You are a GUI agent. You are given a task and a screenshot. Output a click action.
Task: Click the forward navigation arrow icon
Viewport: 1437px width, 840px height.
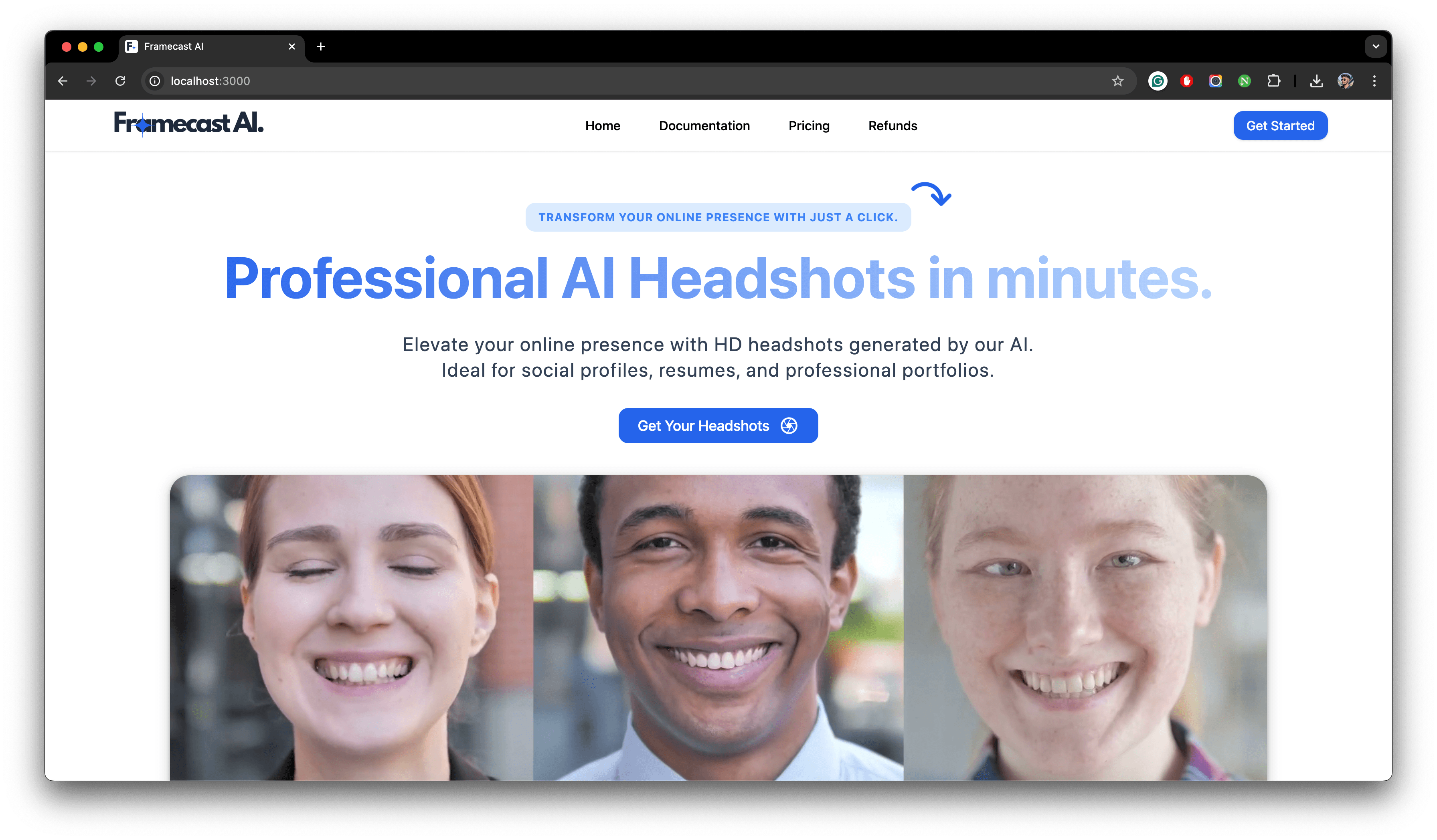(91, 80)
